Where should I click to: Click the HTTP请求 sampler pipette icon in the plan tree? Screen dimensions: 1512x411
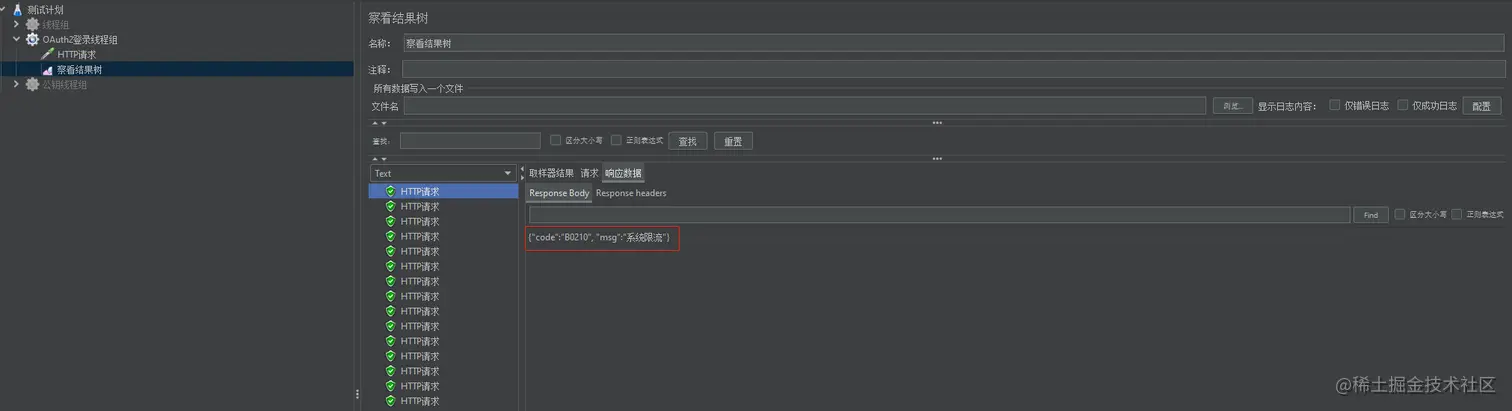[47, 54]
